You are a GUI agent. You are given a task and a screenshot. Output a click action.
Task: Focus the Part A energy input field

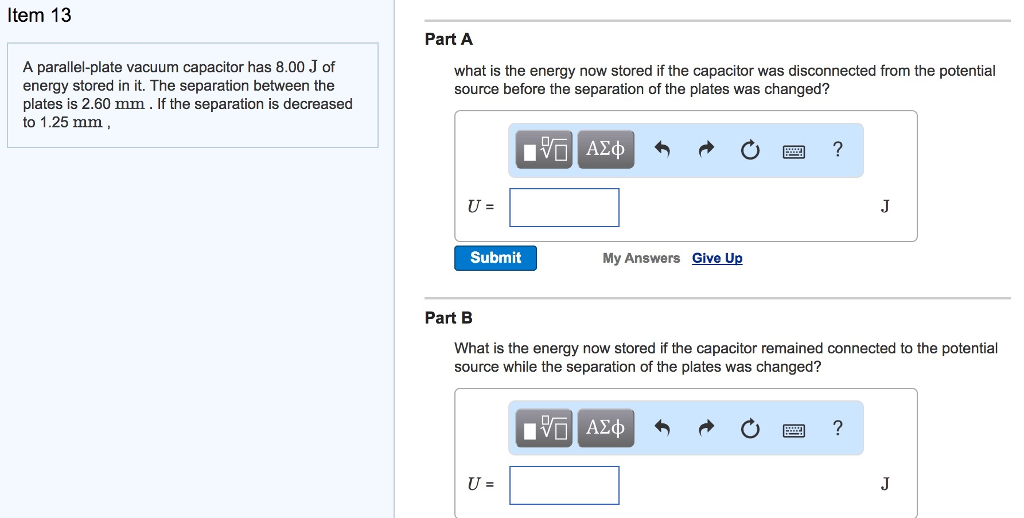564,207
